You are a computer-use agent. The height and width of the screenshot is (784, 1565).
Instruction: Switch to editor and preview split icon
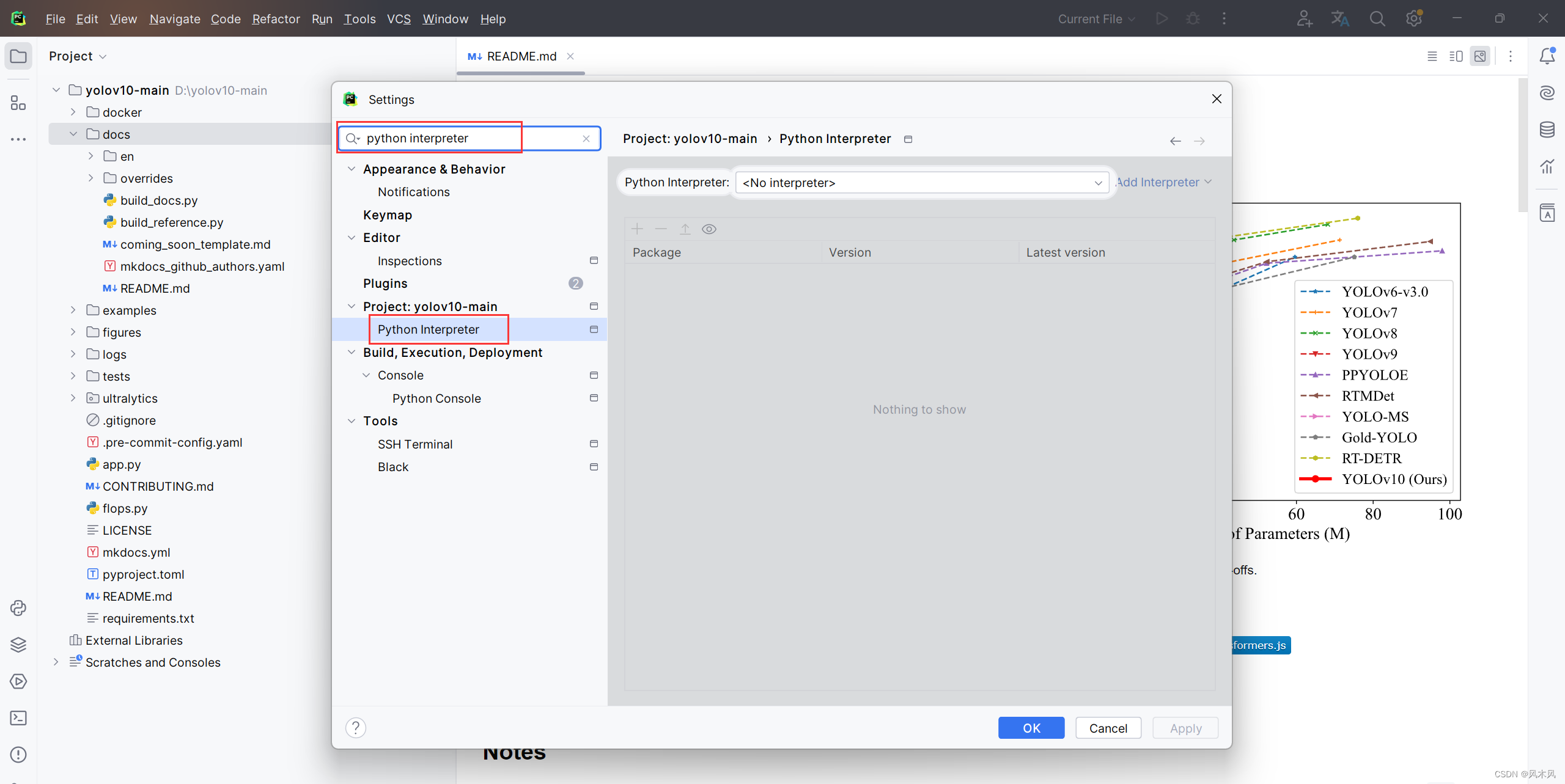1456,56
